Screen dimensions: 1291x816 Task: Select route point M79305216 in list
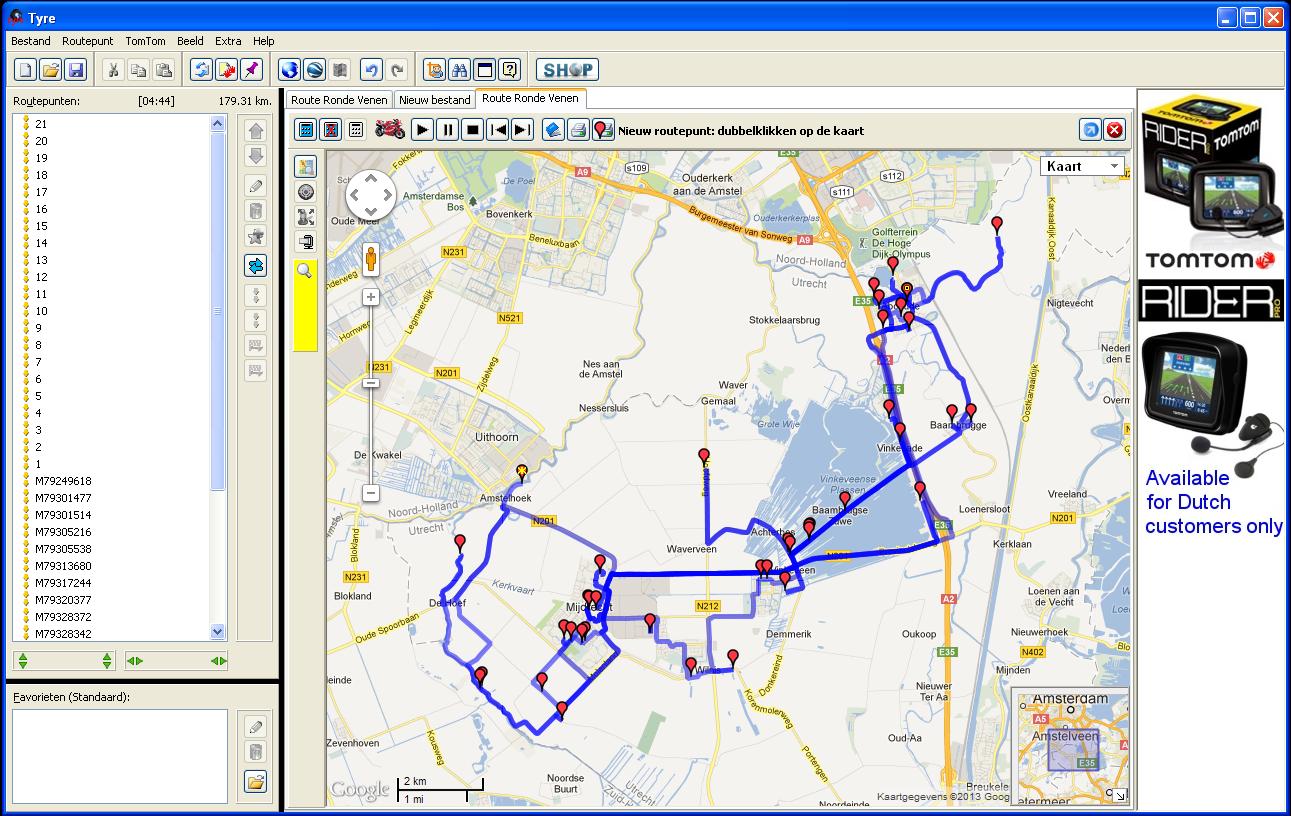pyautogui.click(x=63, y=532)
